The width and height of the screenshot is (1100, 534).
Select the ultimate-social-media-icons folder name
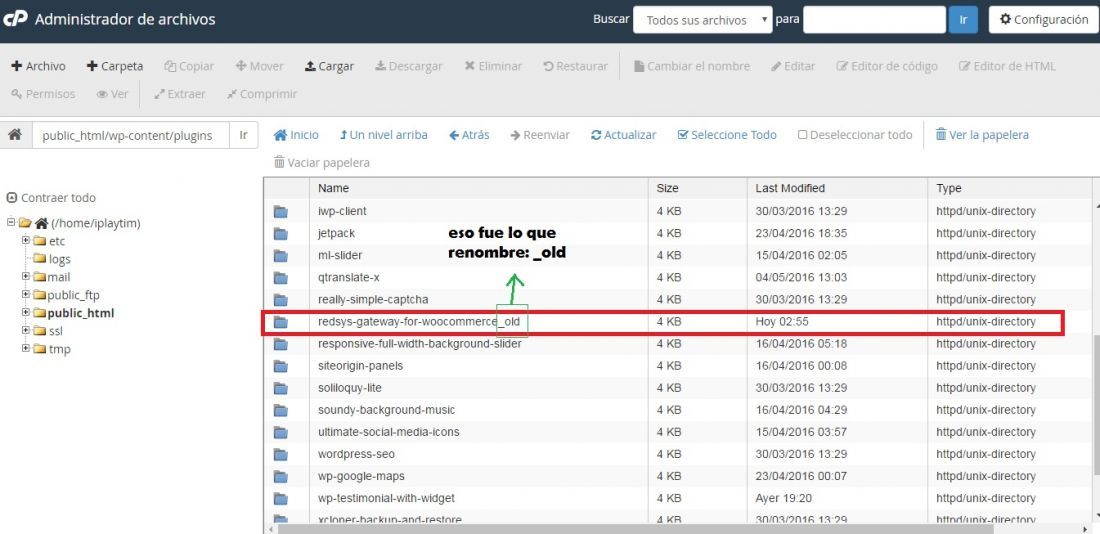click(389, 432)
